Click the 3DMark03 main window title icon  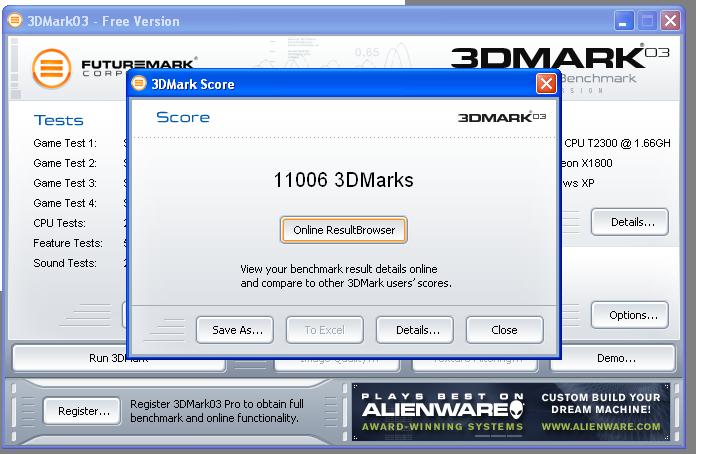pos(15,21)
